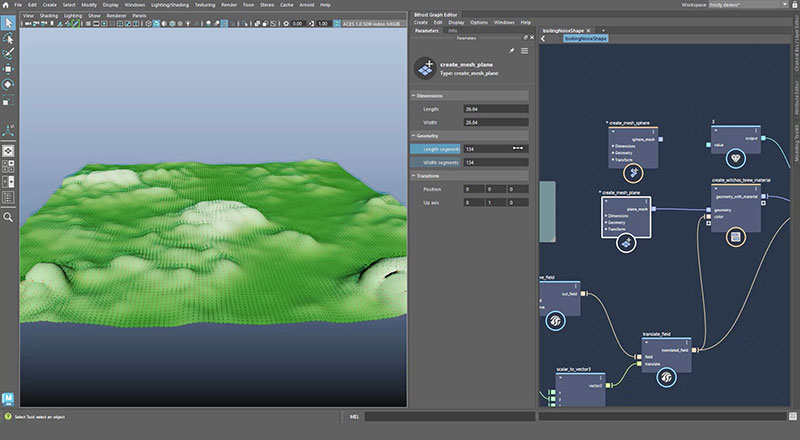Open the Channel Box / Layer Editor side tab
This screenshot has height=440, width=800.
796,43
